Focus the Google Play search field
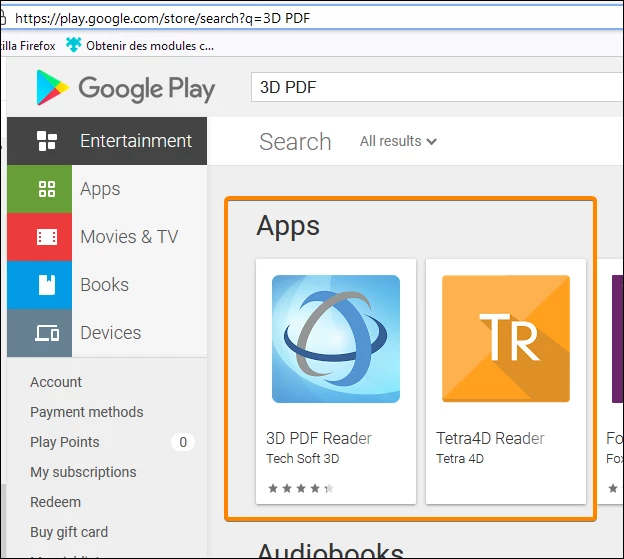The width and height of the screenshot is (624, 559). coord(437,87)
